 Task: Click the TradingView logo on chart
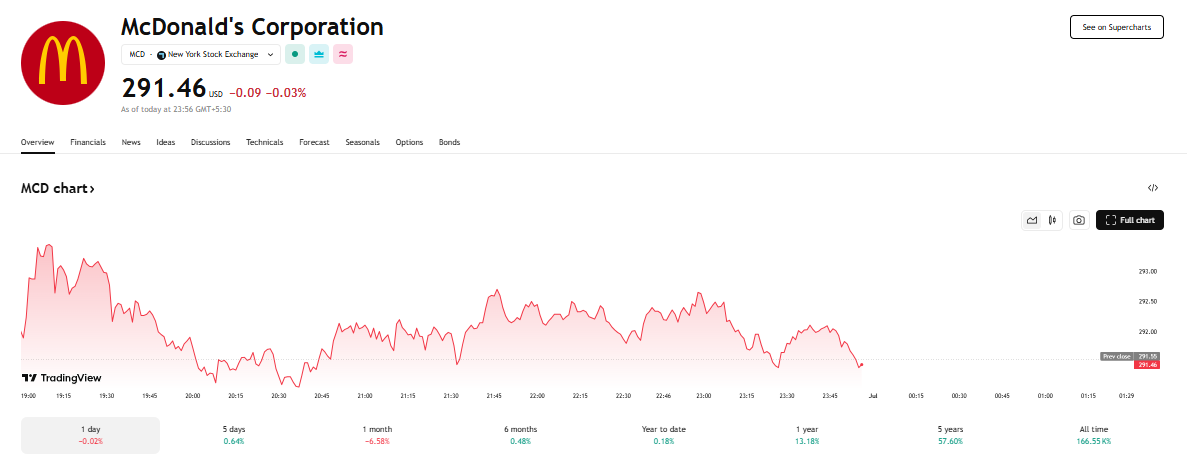pos(61,378)
